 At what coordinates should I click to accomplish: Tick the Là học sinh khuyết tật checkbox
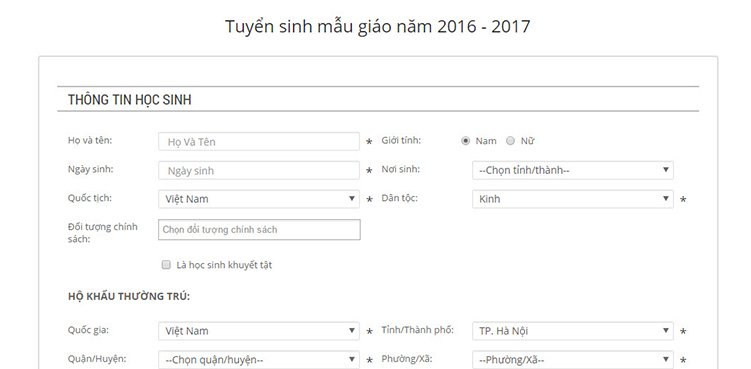click(x=166, y=265)
